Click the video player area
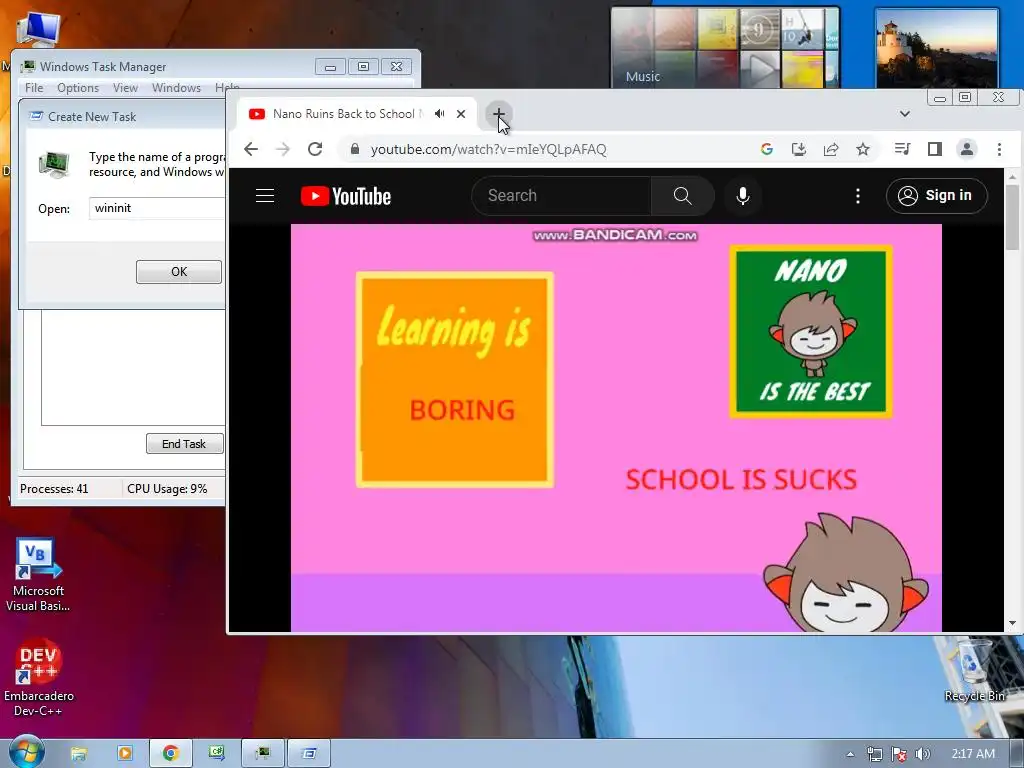 point(616,428)
